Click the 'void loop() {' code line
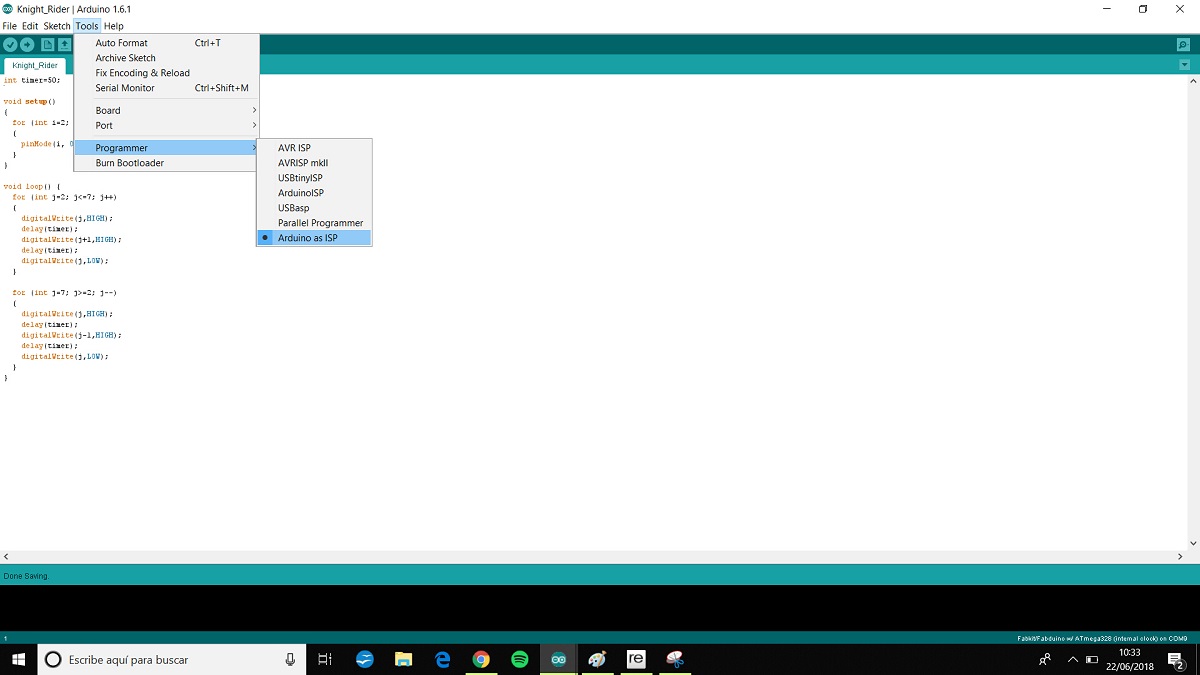 pyautogui.click(x=33, y=186)
